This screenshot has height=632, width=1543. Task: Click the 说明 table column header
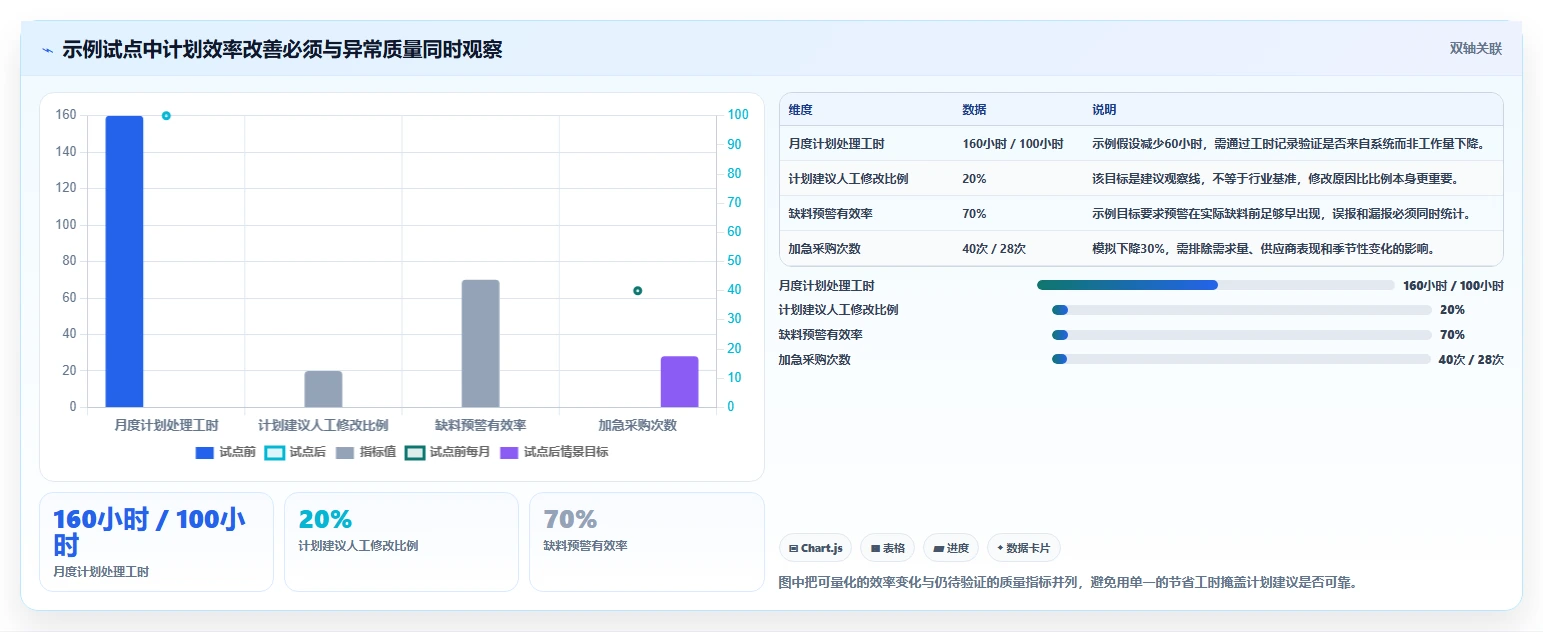coord(1104,110)
